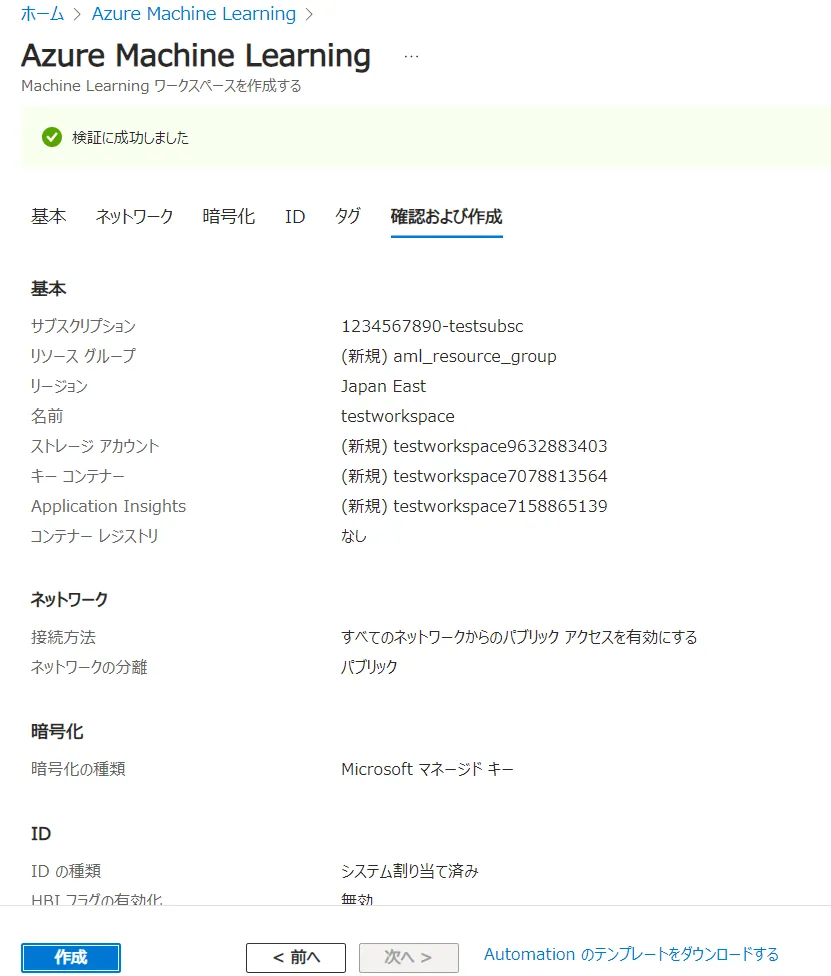Click the < 前へ button
This screenshot has width=831, height=976.
(296, 957)
